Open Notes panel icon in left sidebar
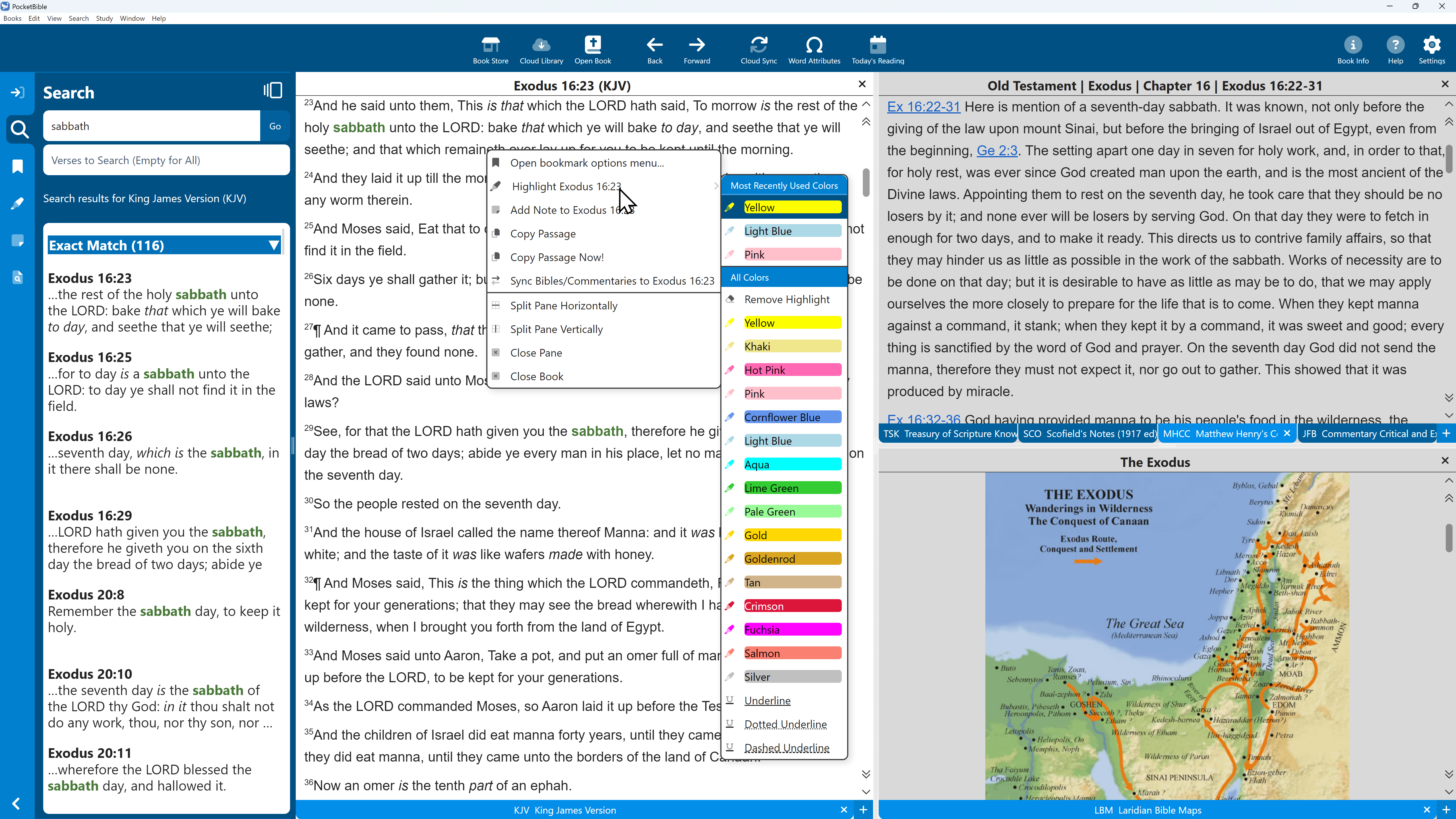The image size is (1456, 819). point(18,241)
